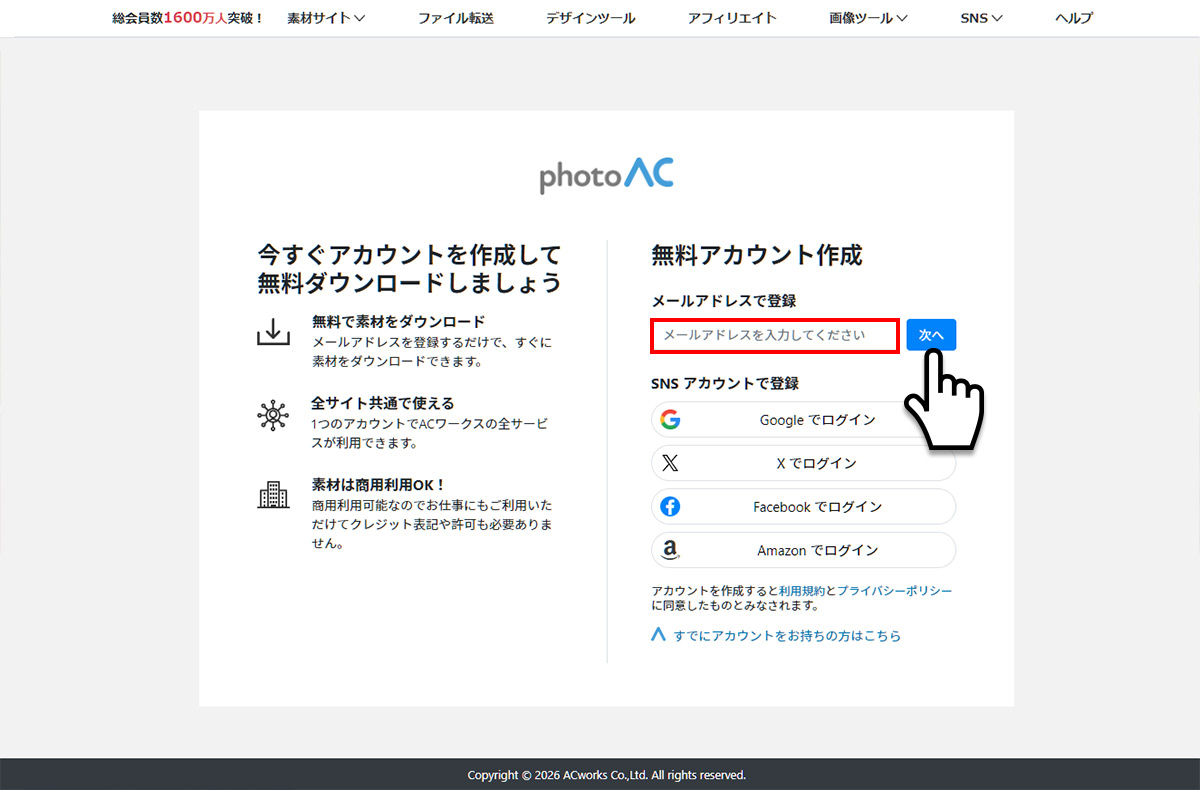Click the Google logo icon
Image resolution: width=1200 pixels, height=790 pixels.
[x=670, y=420]
